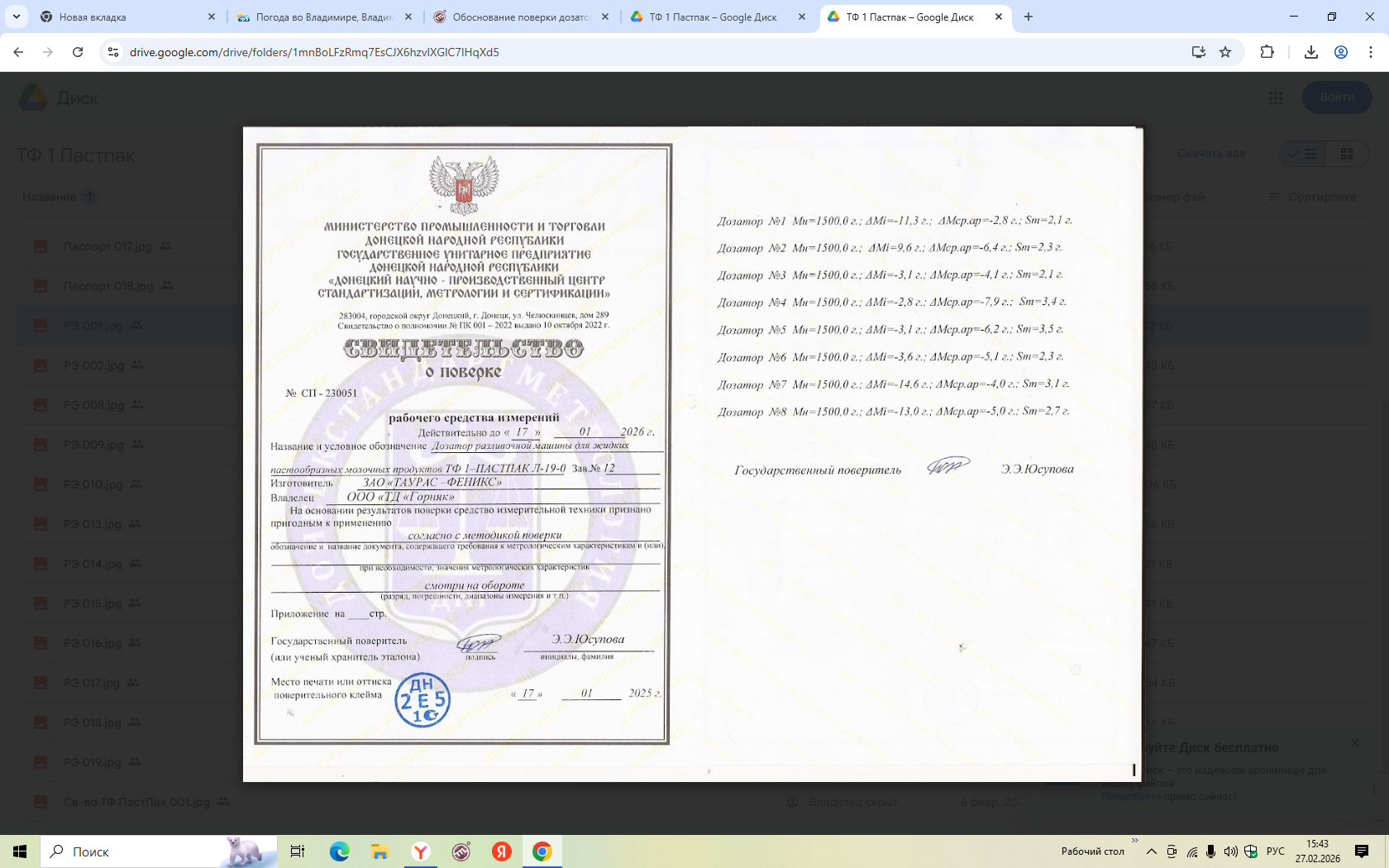Screen dimensions: 1389x868
Task: Open the Chrome downloads icon
Action: pos(1310,52)
